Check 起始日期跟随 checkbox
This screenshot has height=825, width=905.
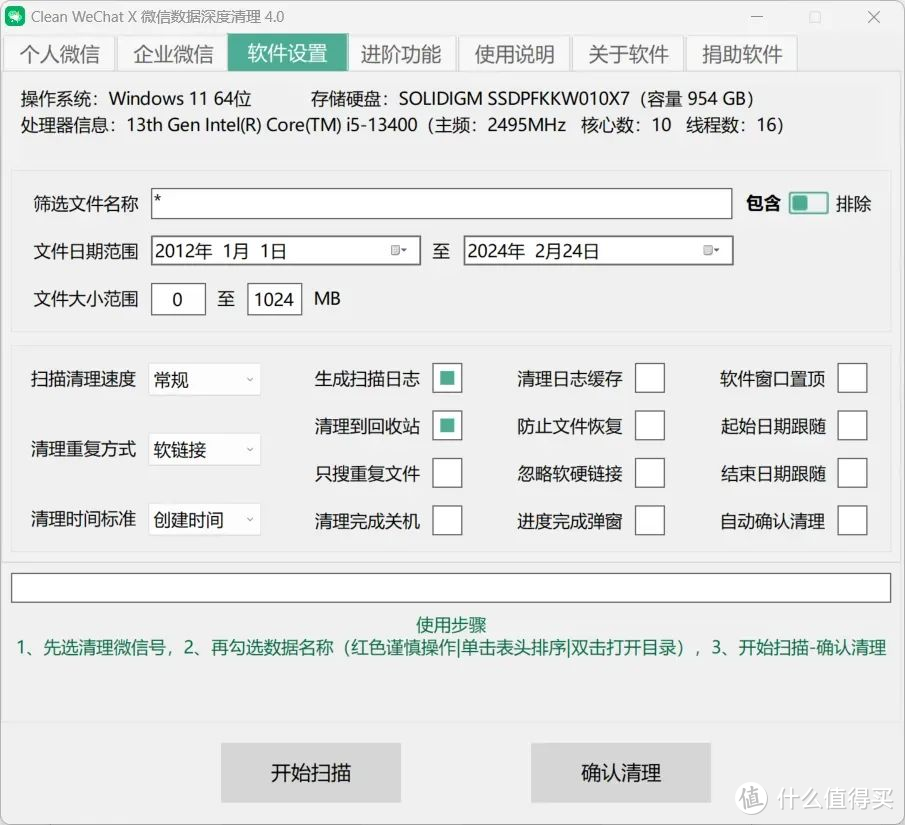click(x=852, y=425)
